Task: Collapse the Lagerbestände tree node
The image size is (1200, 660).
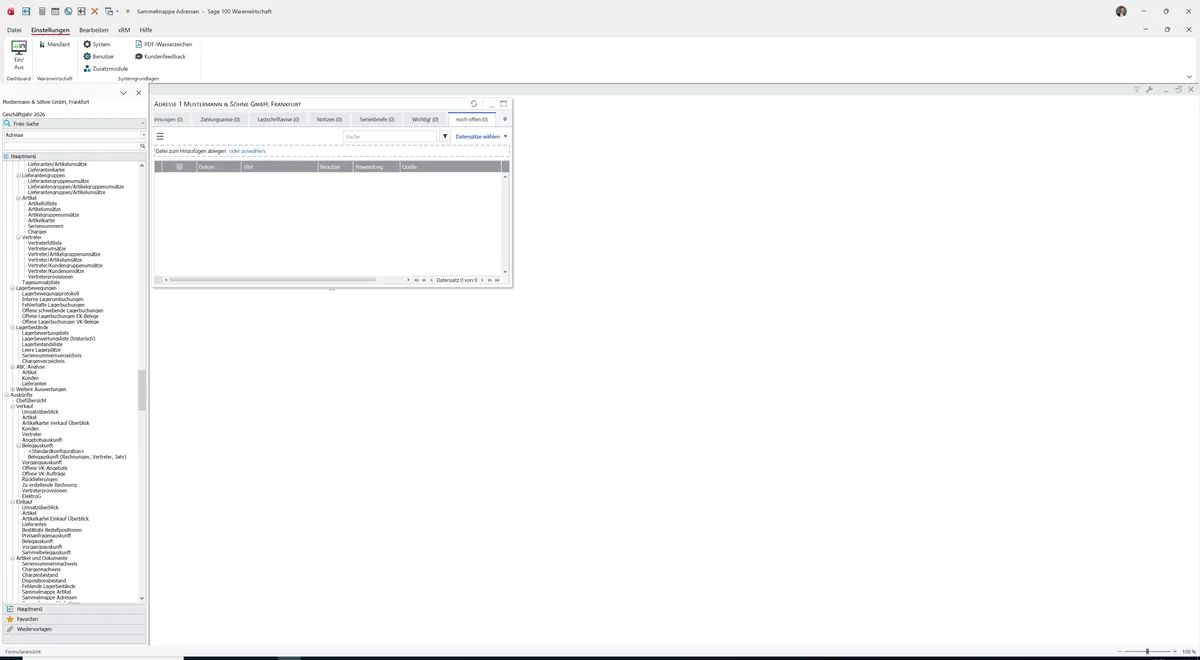Action: (x=13, y=327)
